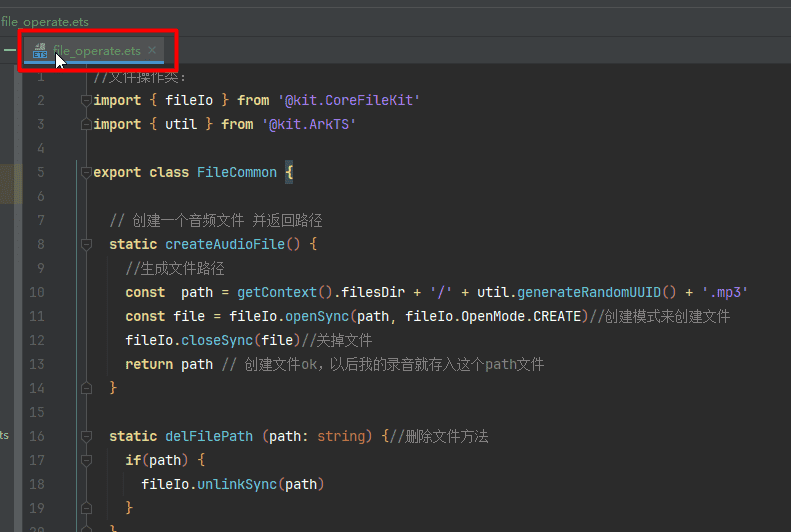
Task: Click the FileCommon class name
Action: click(x=236, y=172)
